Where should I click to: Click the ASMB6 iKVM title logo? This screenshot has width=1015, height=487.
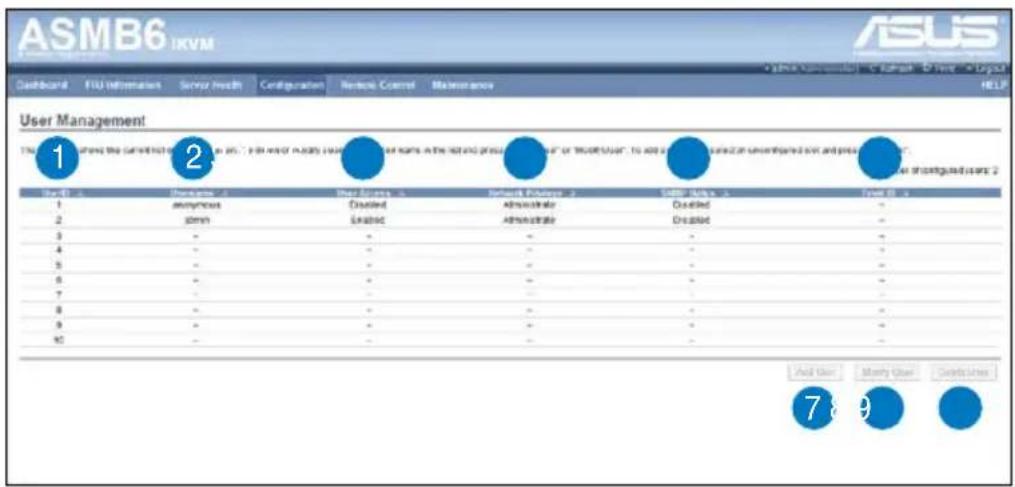(115, 37)
